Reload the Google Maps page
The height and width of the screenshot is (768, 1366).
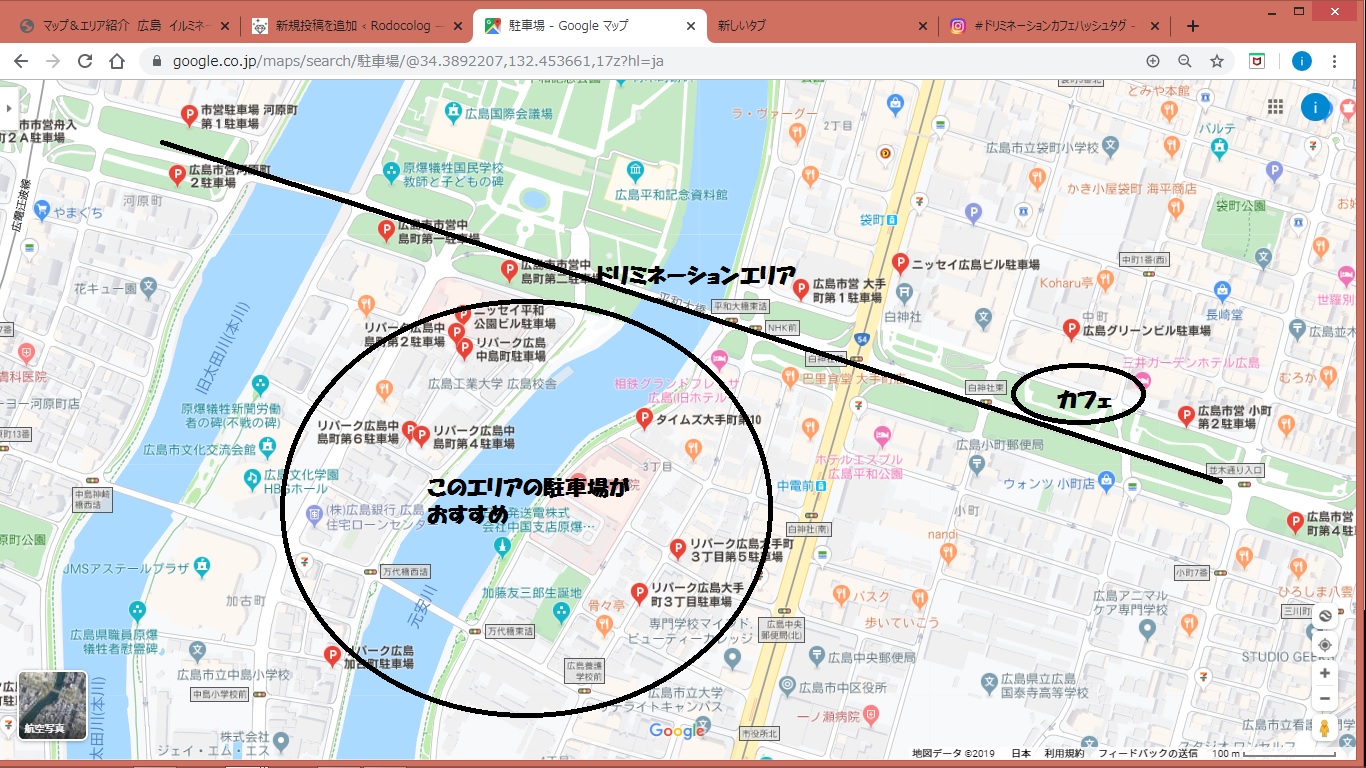85,61
